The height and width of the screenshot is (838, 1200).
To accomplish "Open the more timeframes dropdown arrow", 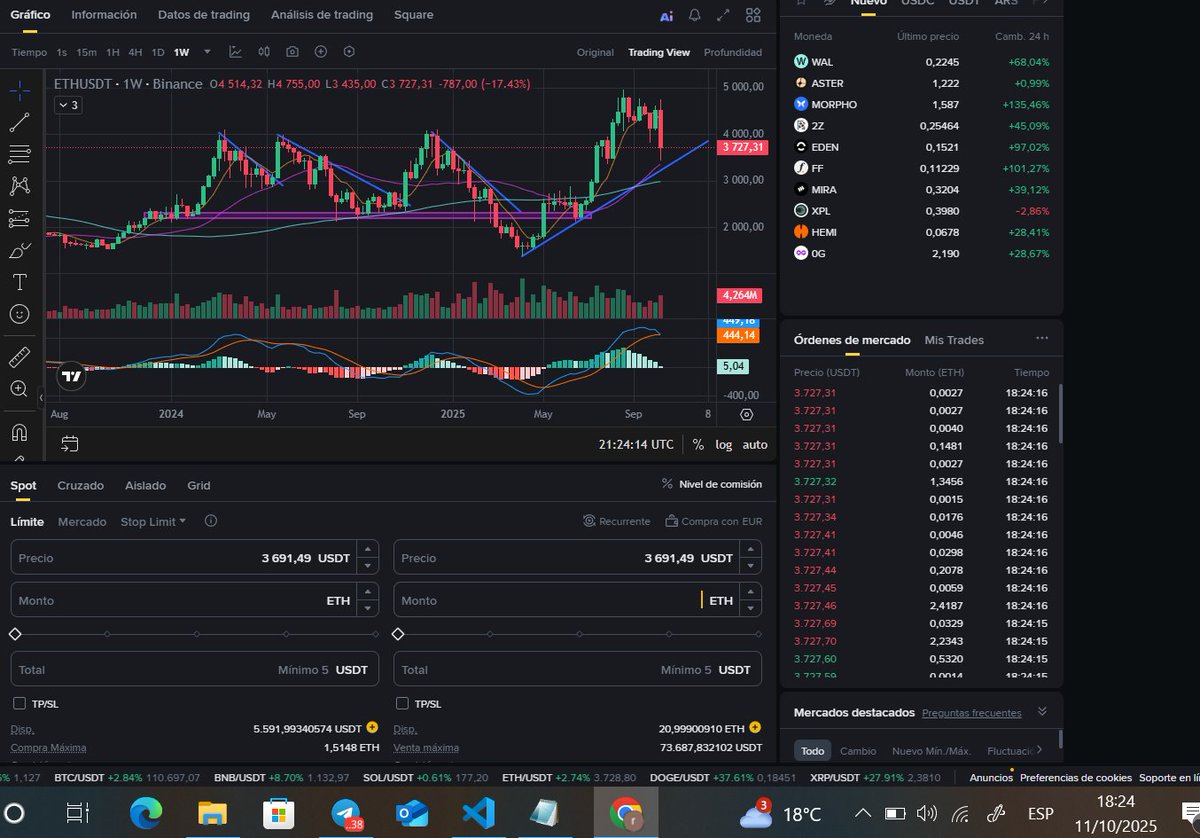I will coord(207,52).
